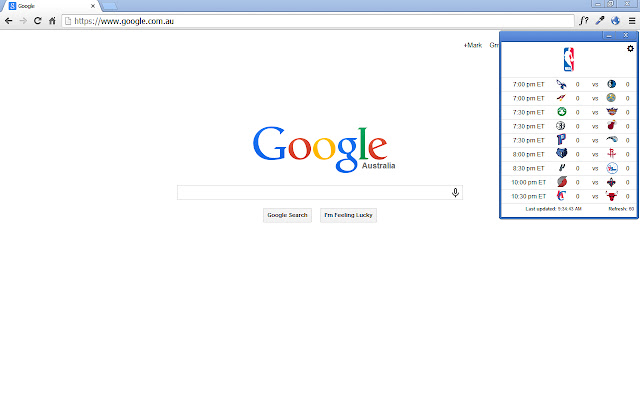Screen dimensions: 640x400
Task: Open settings gear in NBA scores popup
Action: click(x=630, y=49)
